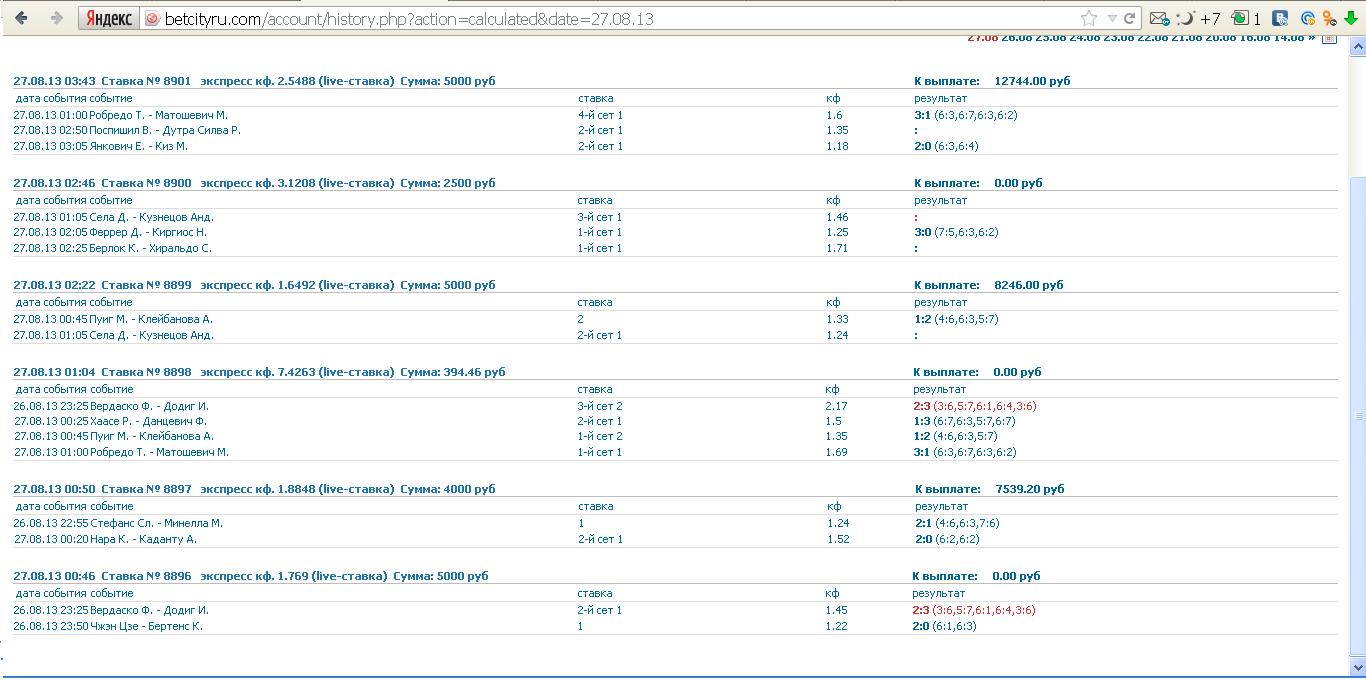The width and height of the screenshot is (1366, 680).
Task: Click the result '3:0 (7:5,6:3,6:2)'
Action: 956,232
